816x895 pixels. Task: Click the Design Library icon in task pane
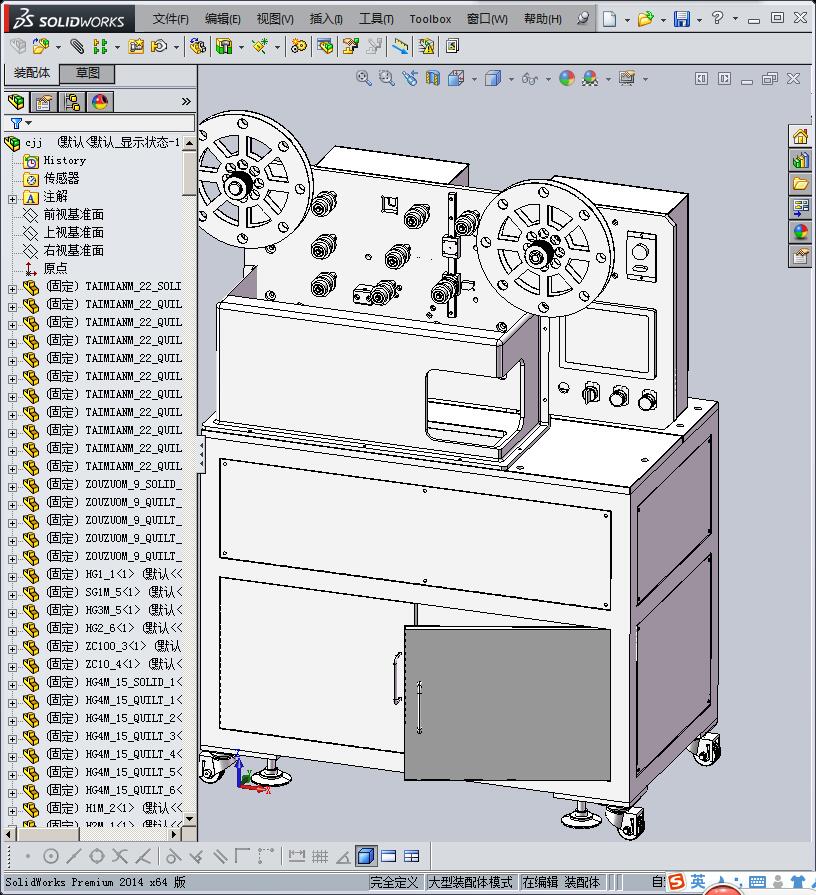(800, 160)
